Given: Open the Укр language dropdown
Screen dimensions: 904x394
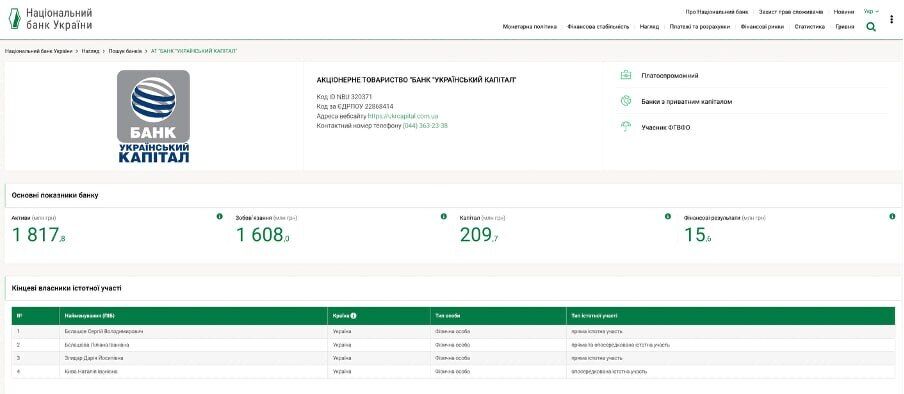Looking at the screenshot, I should pyautogui.click(x=871, y=11).
